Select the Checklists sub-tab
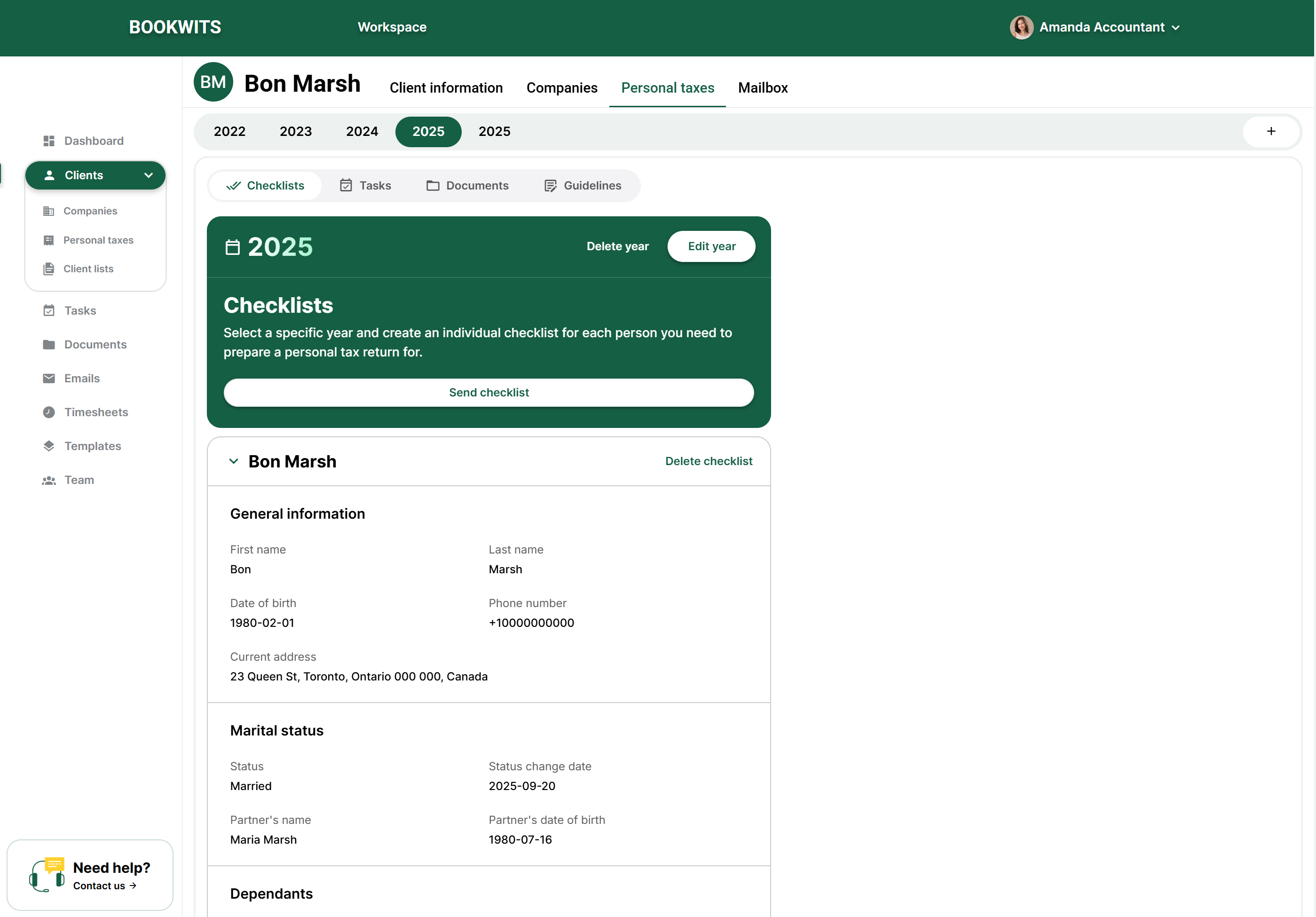Viewport: 1316px width, 917px height. coord(265,186)
